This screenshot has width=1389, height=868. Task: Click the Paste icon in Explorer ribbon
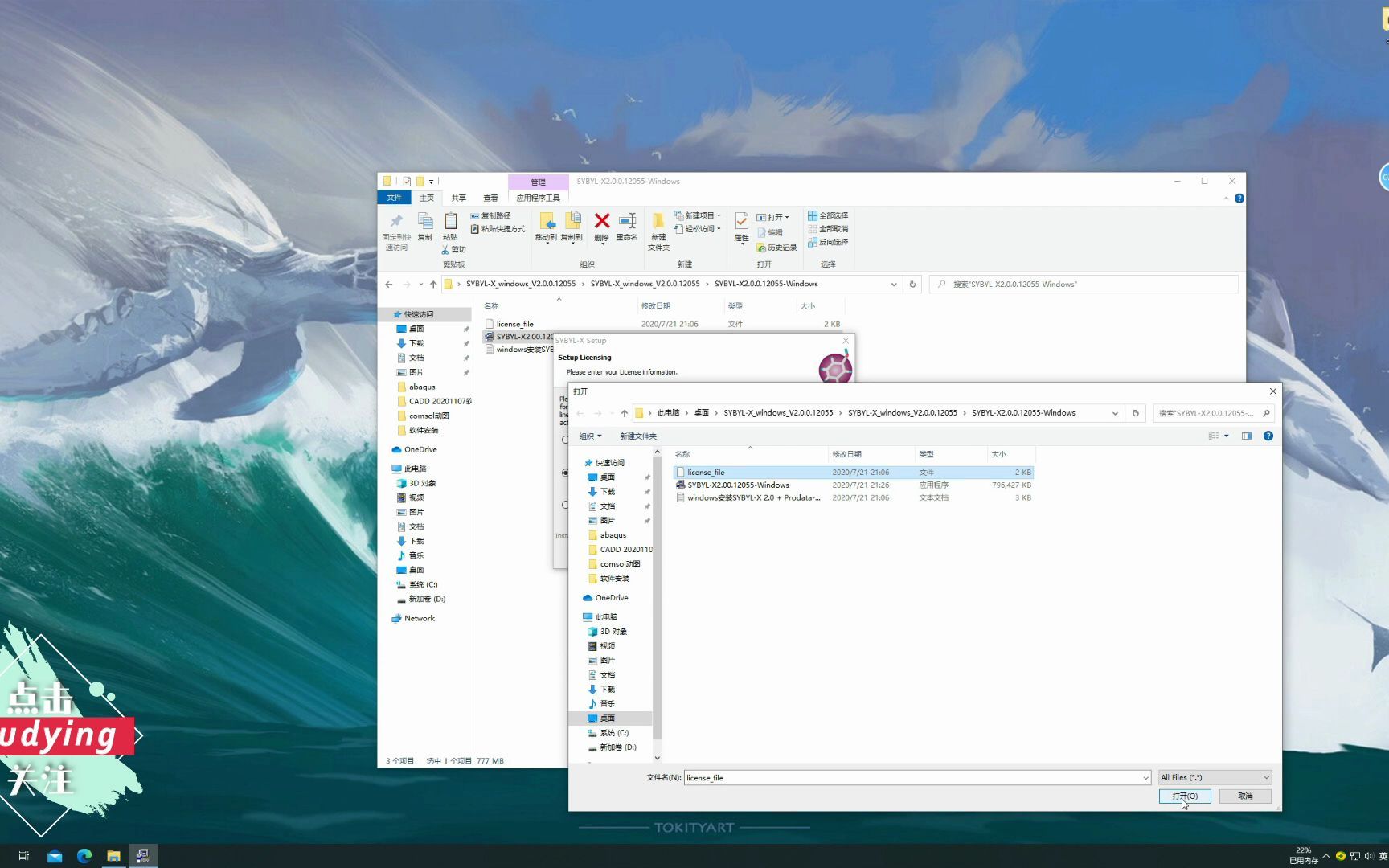(x=450, y=221)
